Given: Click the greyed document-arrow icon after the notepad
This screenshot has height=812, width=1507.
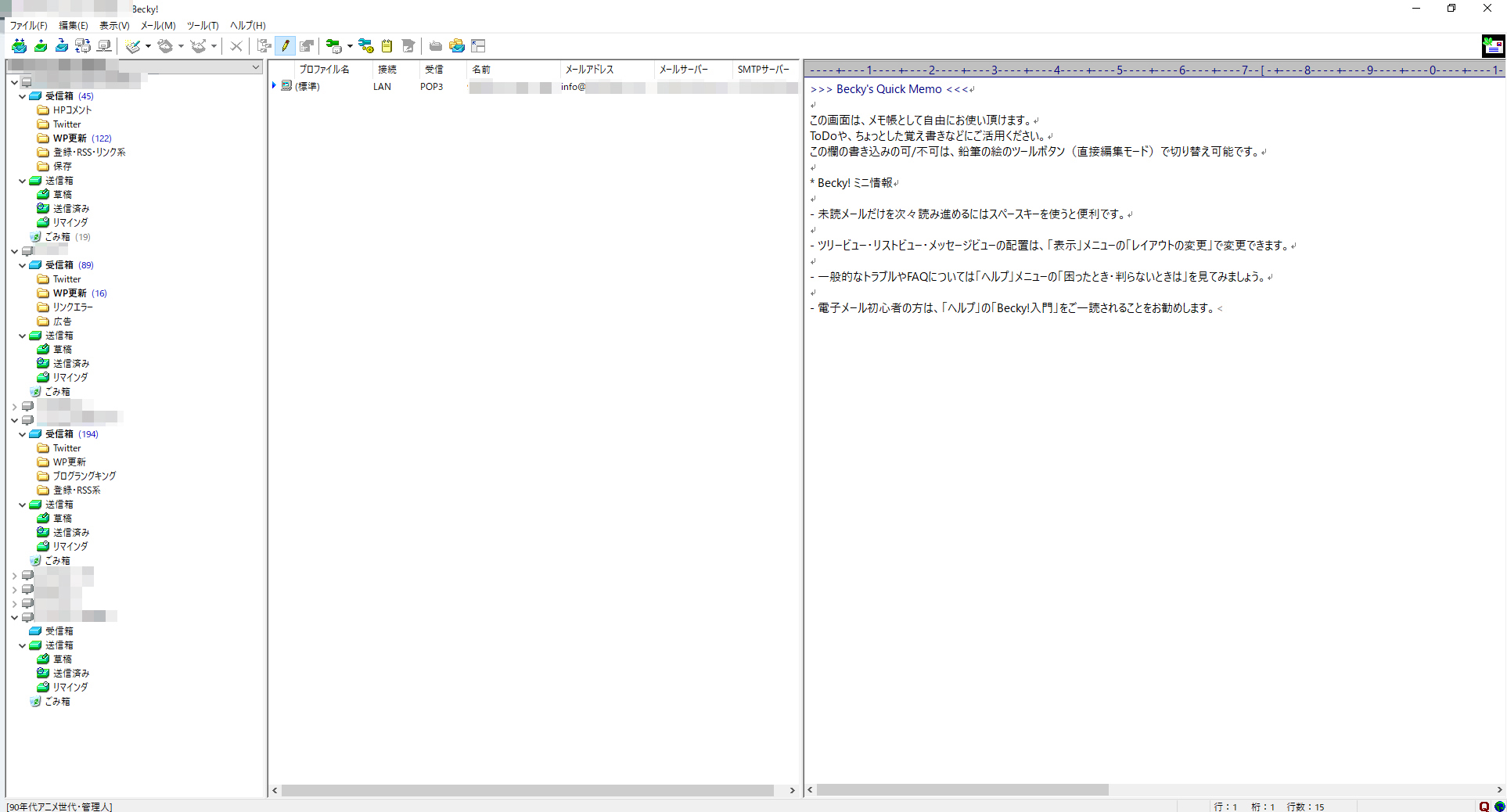Looking at the screenshot, I should point(408,46).
